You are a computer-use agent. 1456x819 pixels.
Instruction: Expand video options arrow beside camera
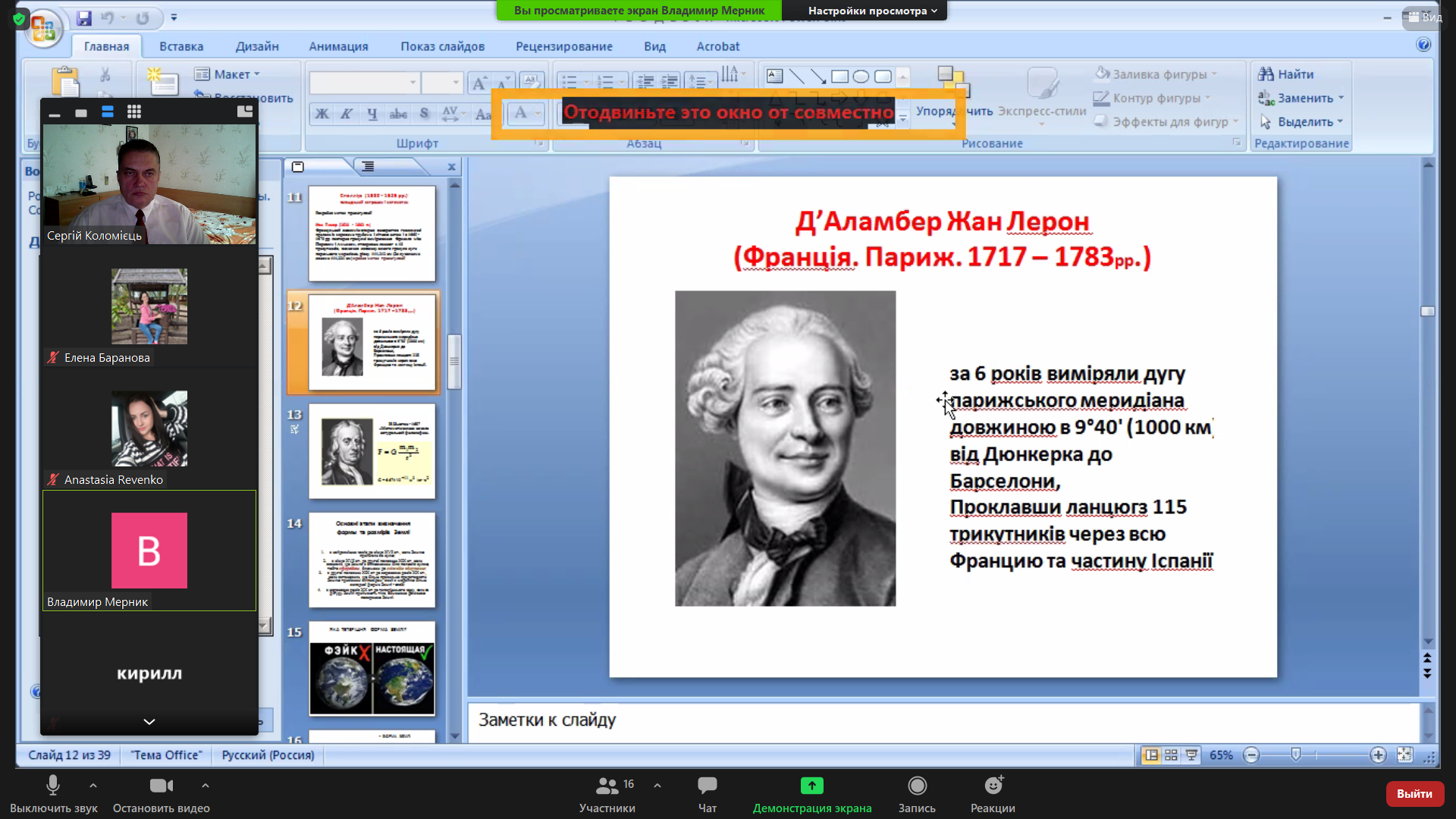(x=206, y=786)
